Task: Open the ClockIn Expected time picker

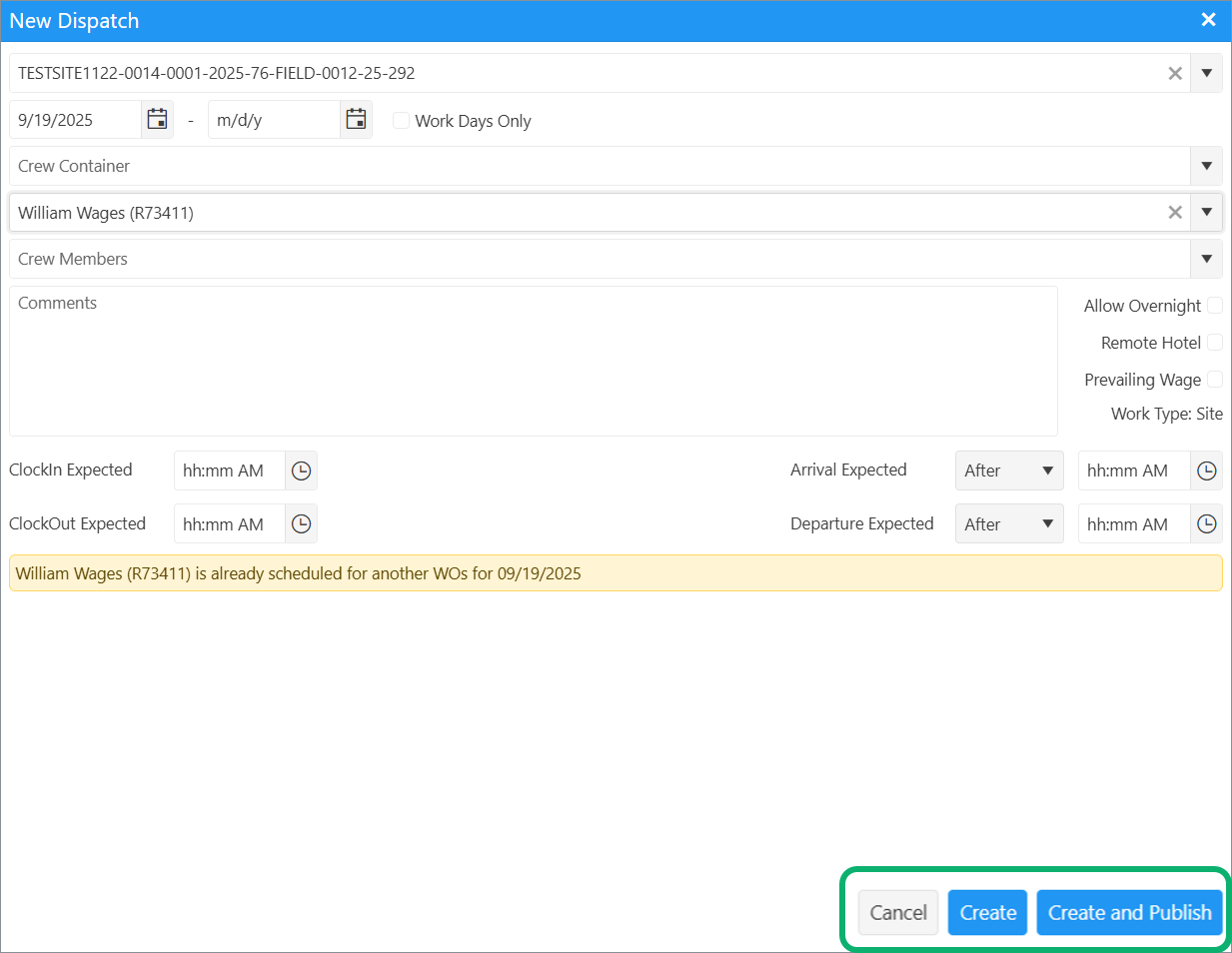Action: point(301,471)
